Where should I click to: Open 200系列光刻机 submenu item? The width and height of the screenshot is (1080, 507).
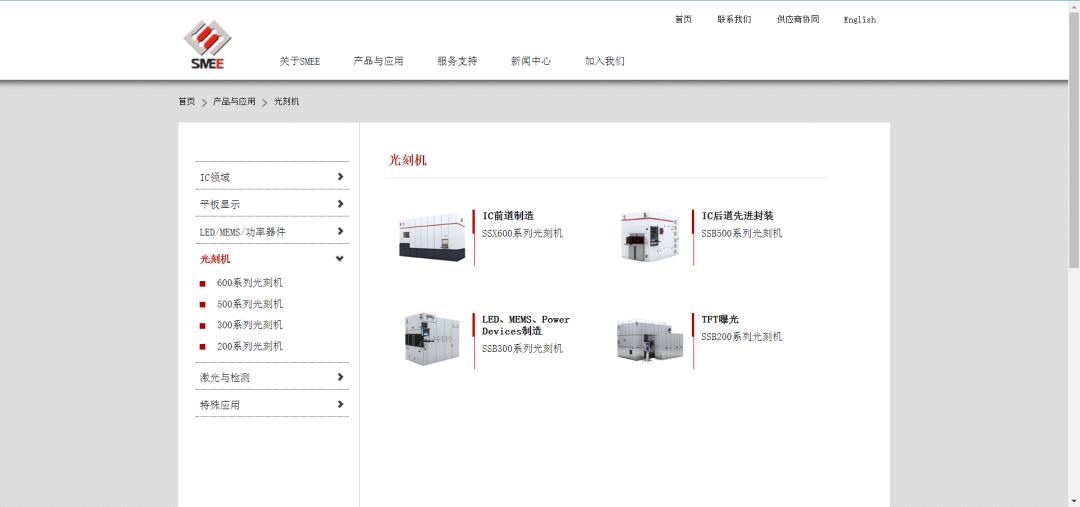pos(249,346)
